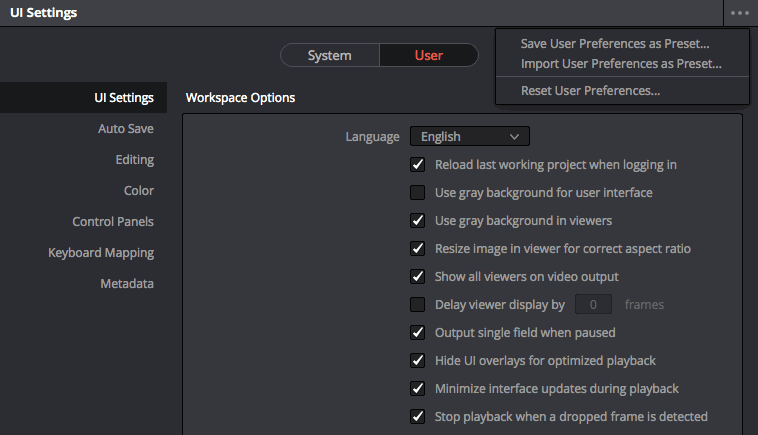Viewport: 758px width, 435px height.
Task: Uncheck Reload last working project checkbox
Action: point(418,165)
